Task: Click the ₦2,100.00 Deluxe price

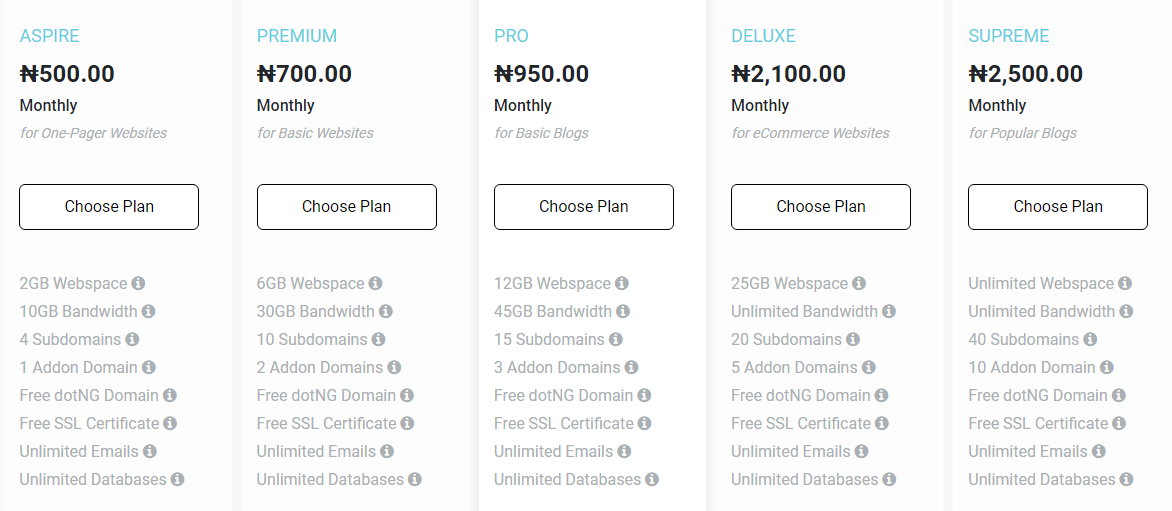Action: coord(789,74)
